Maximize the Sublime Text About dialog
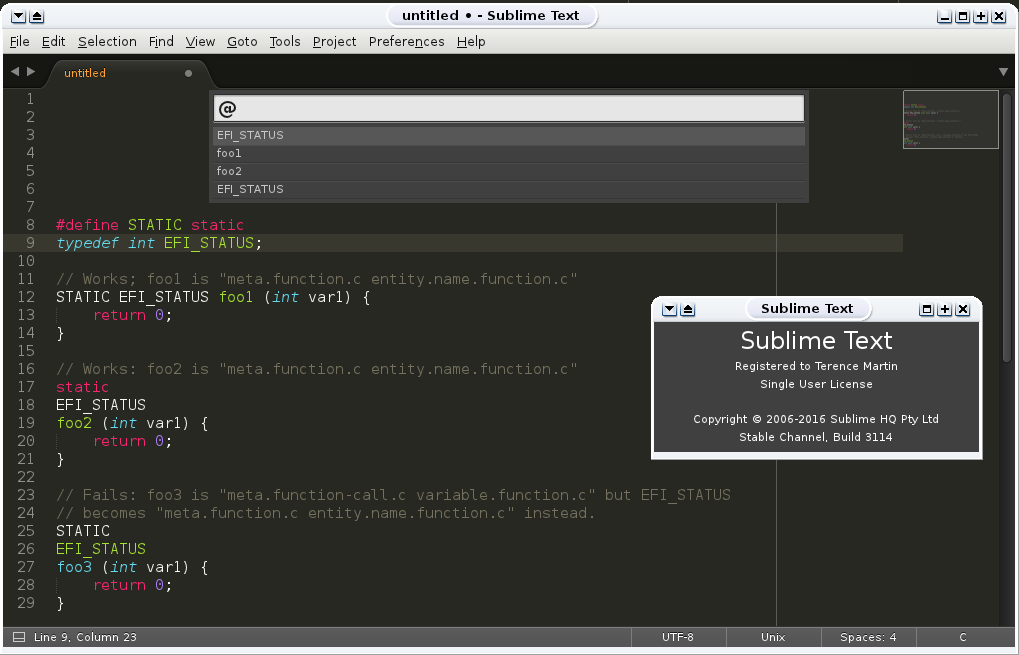The image size is (1019, 655). [x=927, y=309]
